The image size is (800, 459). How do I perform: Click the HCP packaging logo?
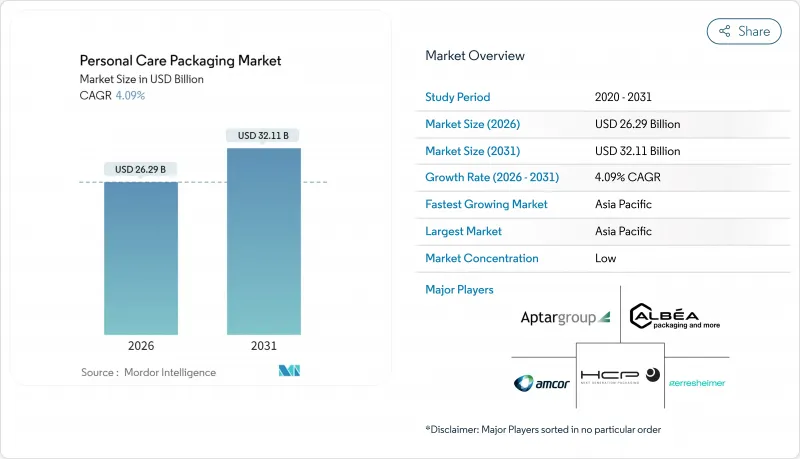coord(620,376)
